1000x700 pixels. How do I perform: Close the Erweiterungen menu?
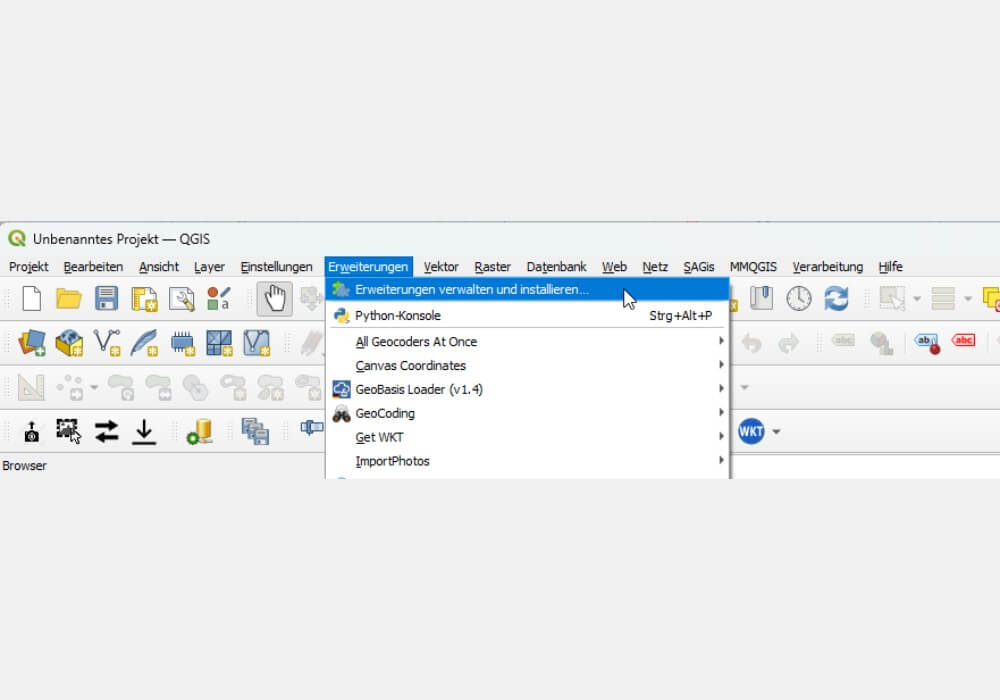pos(368,266)
